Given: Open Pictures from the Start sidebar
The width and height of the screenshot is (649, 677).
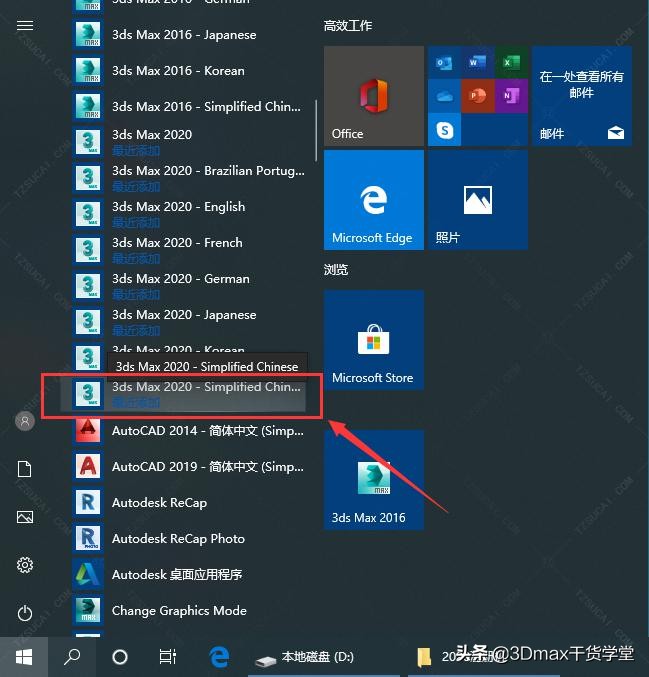Looking at the screenshot, I should pos(25,517).
